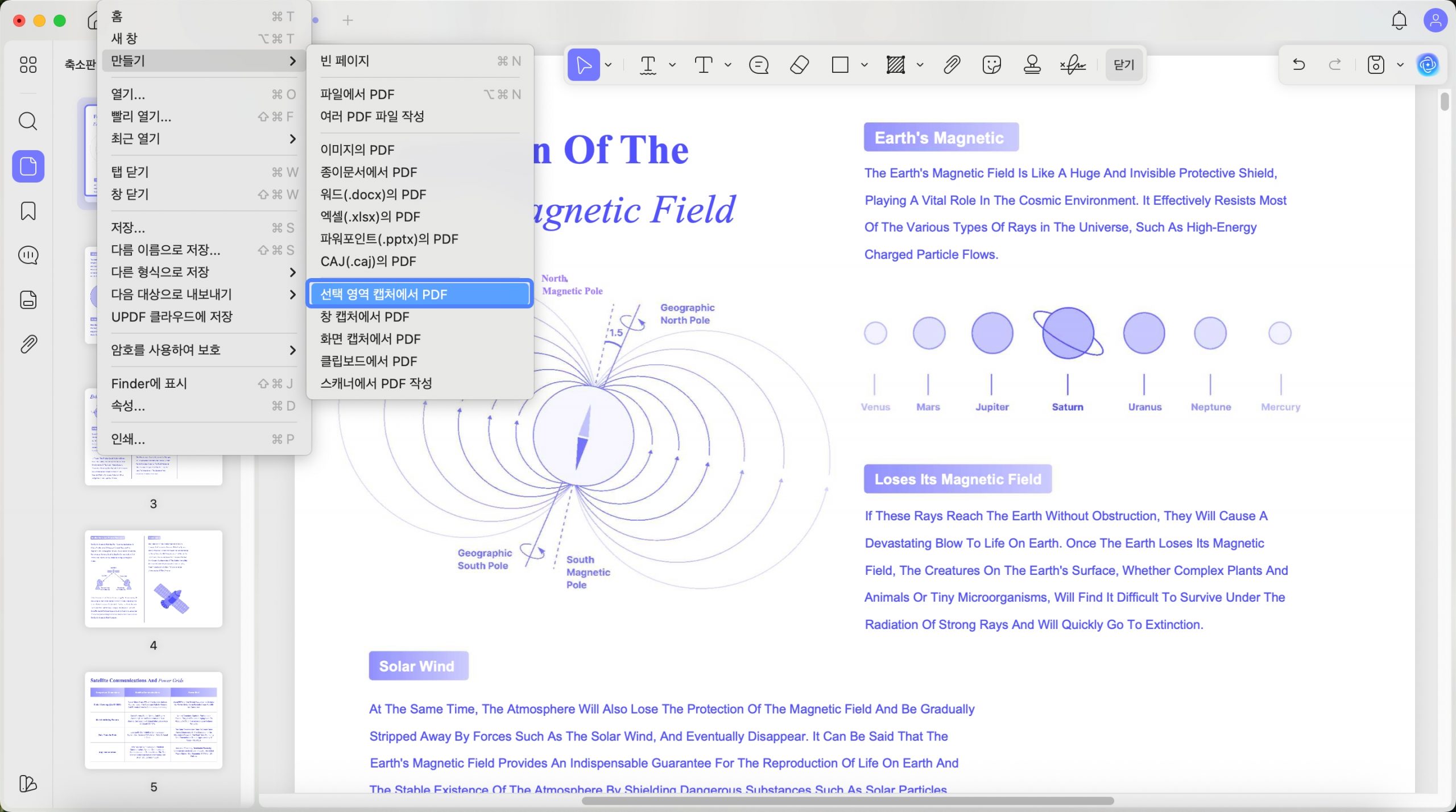This screenshot has height=812, width=1456.
Task: Select 다른 이름으로 저장 menu entry
Action: click(204, 250)
